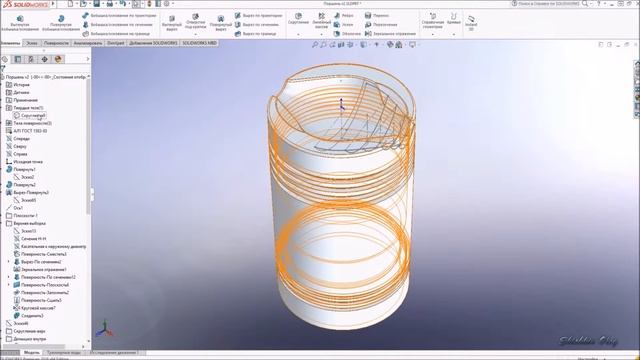
Task: Select the Wrap tool
Action: click(376, 16)
